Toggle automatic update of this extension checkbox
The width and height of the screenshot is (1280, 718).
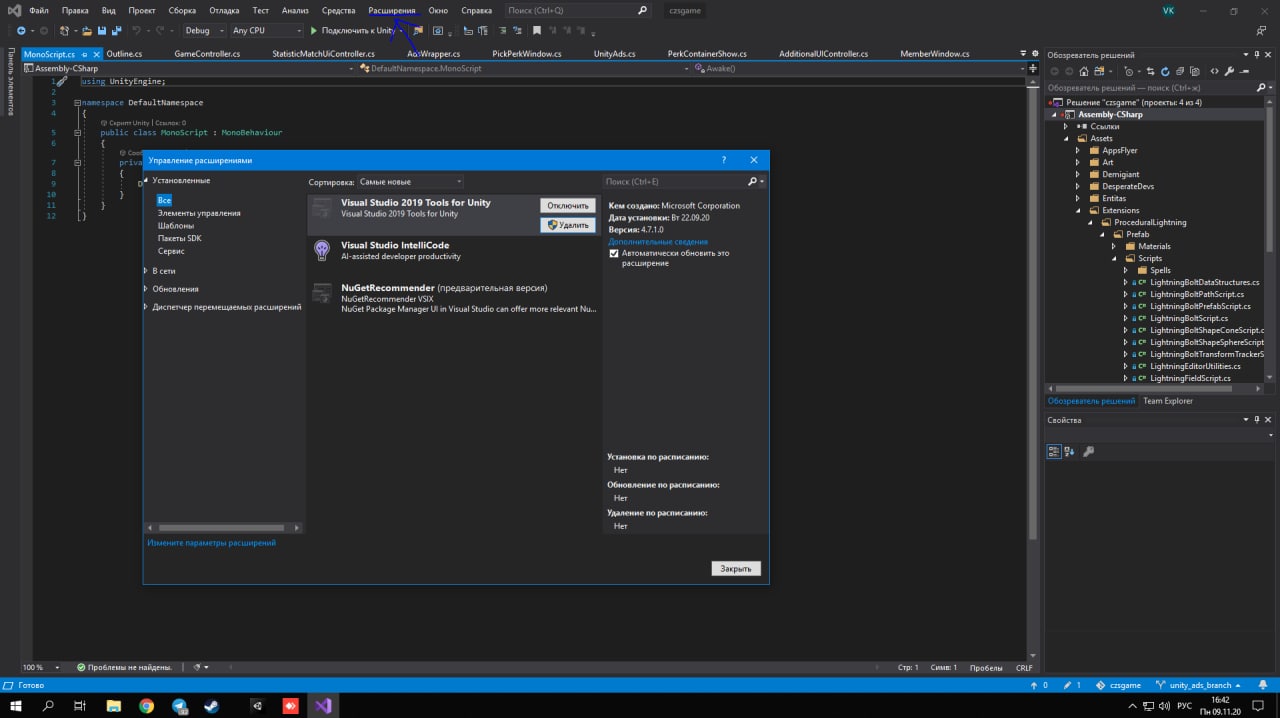(614, 254)
